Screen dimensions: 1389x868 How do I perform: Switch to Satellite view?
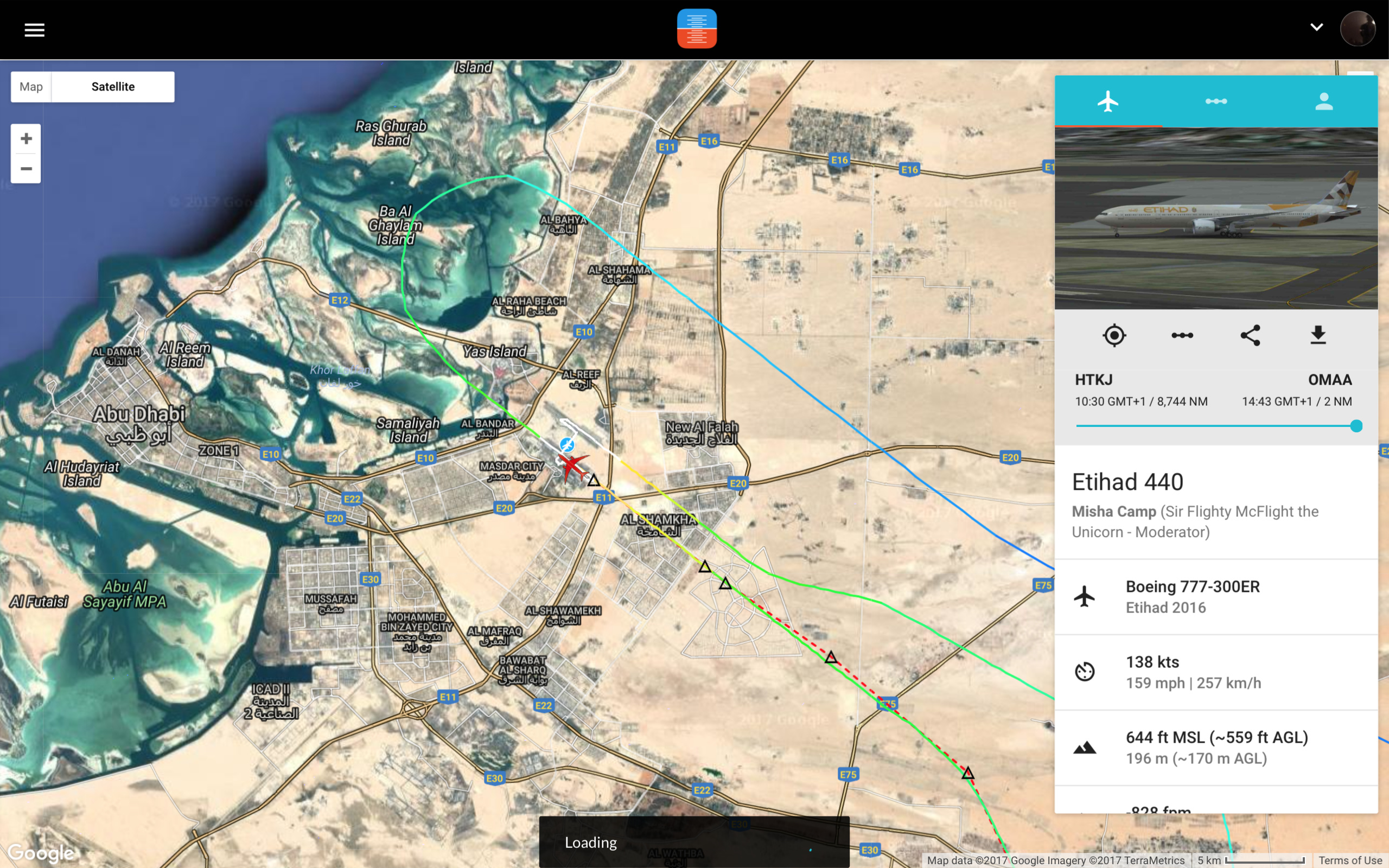point(113,87)
